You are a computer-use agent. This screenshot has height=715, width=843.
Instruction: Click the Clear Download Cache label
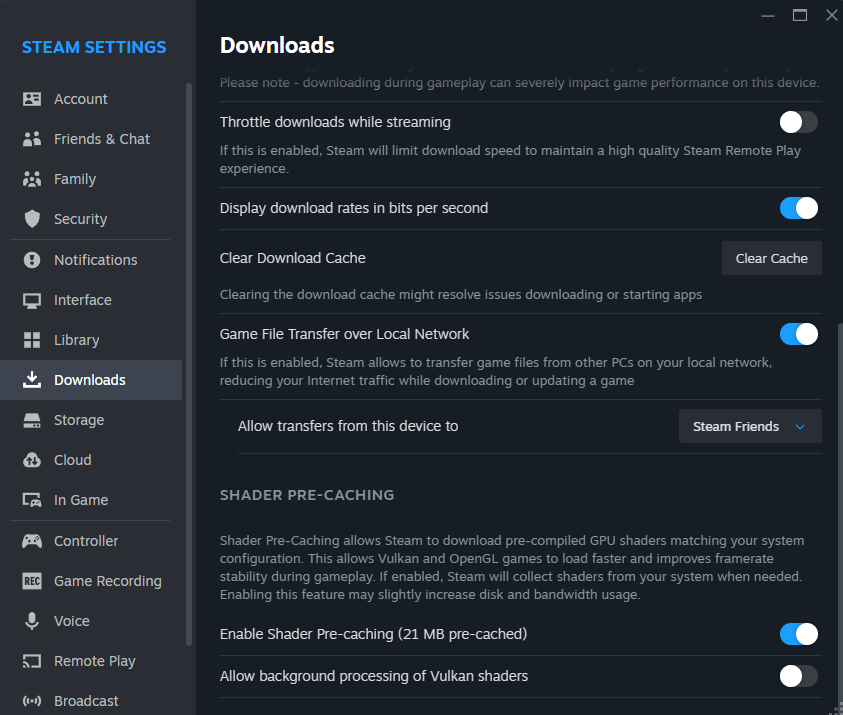[292, 258]
